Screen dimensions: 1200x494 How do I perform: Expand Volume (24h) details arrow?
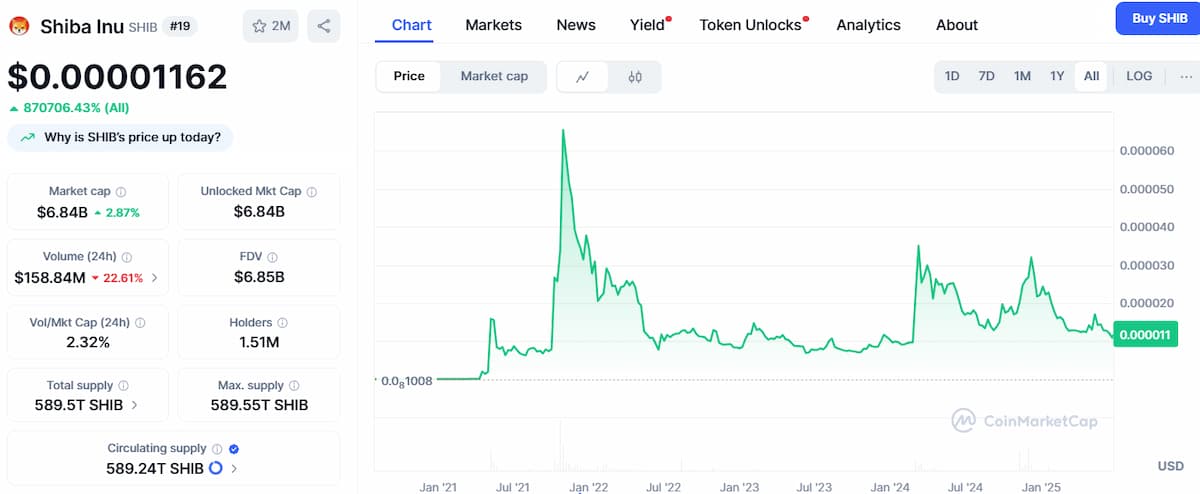(x=154, y=278)
